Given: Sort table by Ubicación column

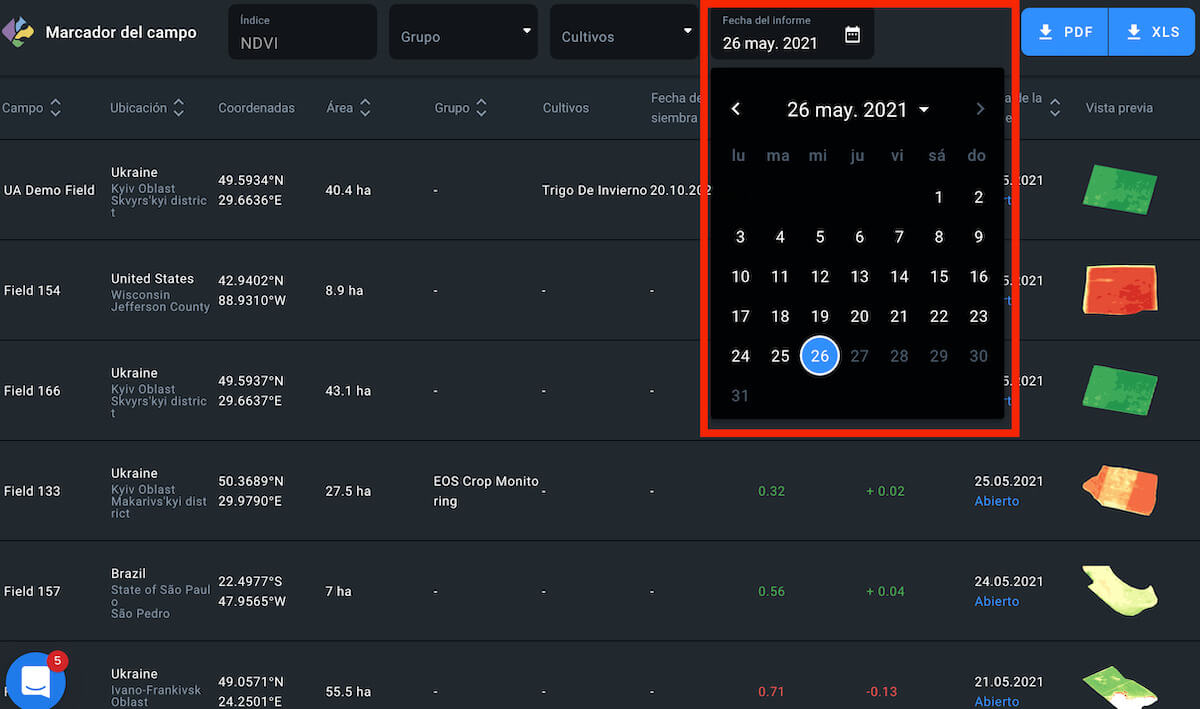Looking at the screenshot, I should point(178,108).
